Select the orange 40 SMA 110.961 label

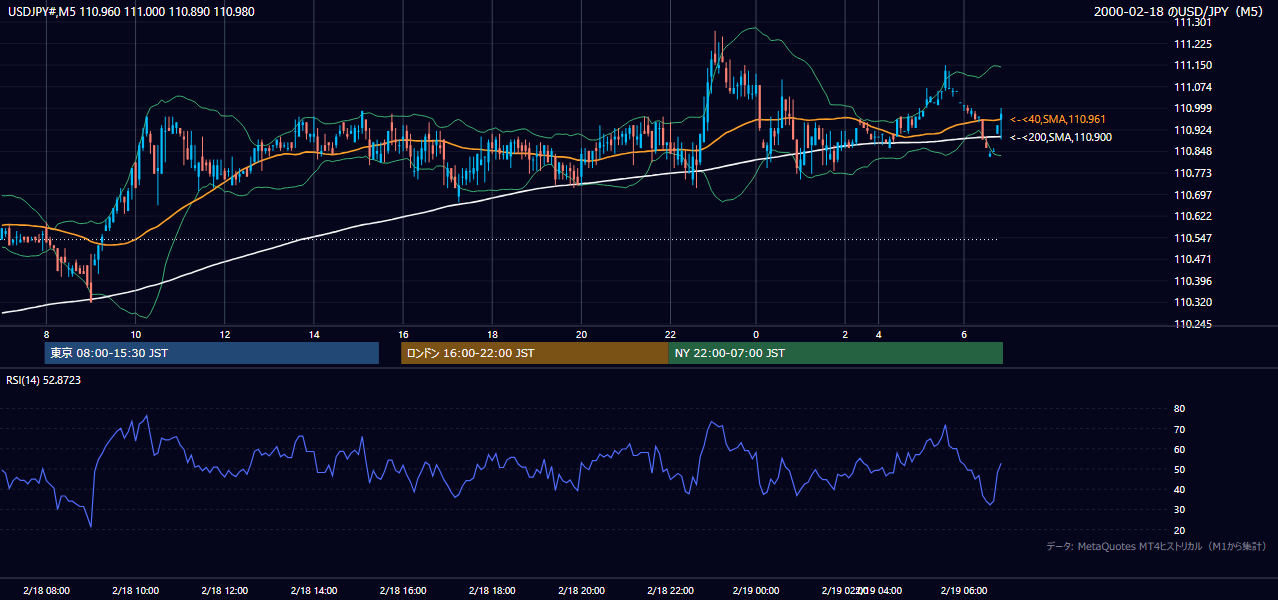click(1060, 119)
